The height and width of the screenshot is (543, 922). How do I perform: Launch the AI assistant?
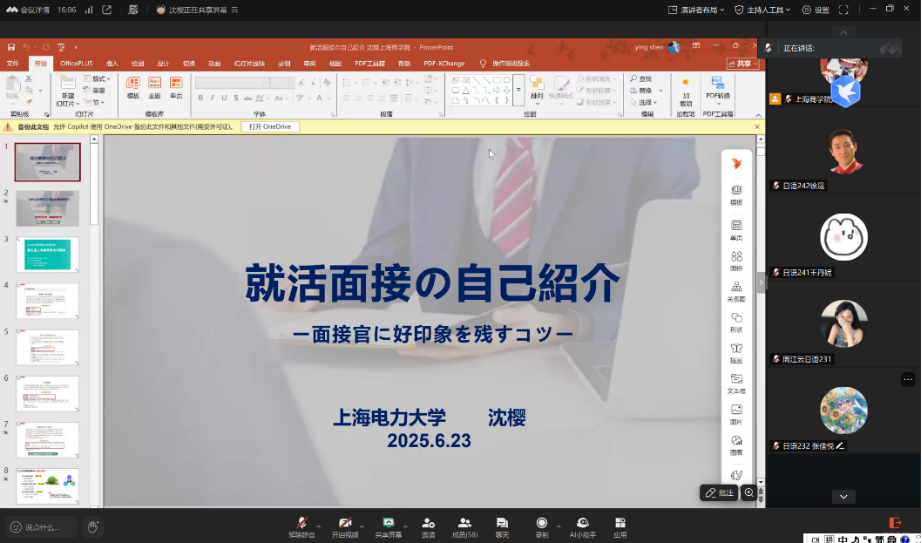pos(582,523)
